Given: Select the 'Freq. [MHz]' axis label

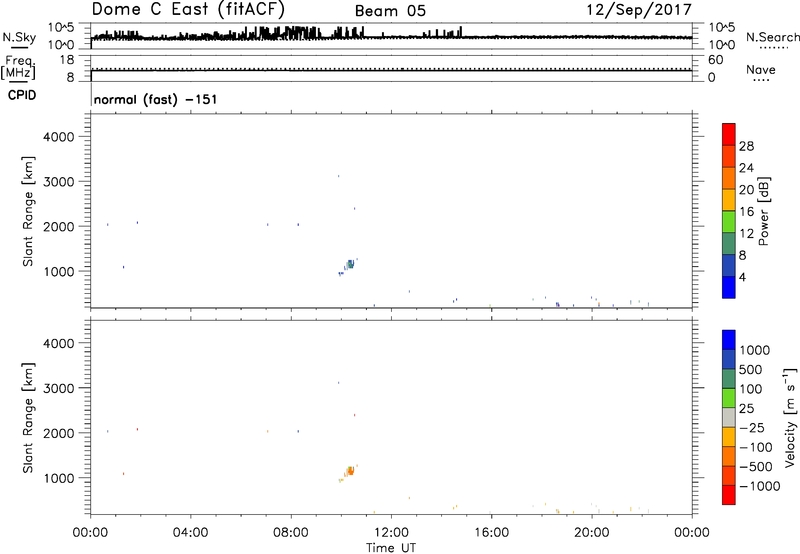Looking at the screenshot, I should (18, 68).
